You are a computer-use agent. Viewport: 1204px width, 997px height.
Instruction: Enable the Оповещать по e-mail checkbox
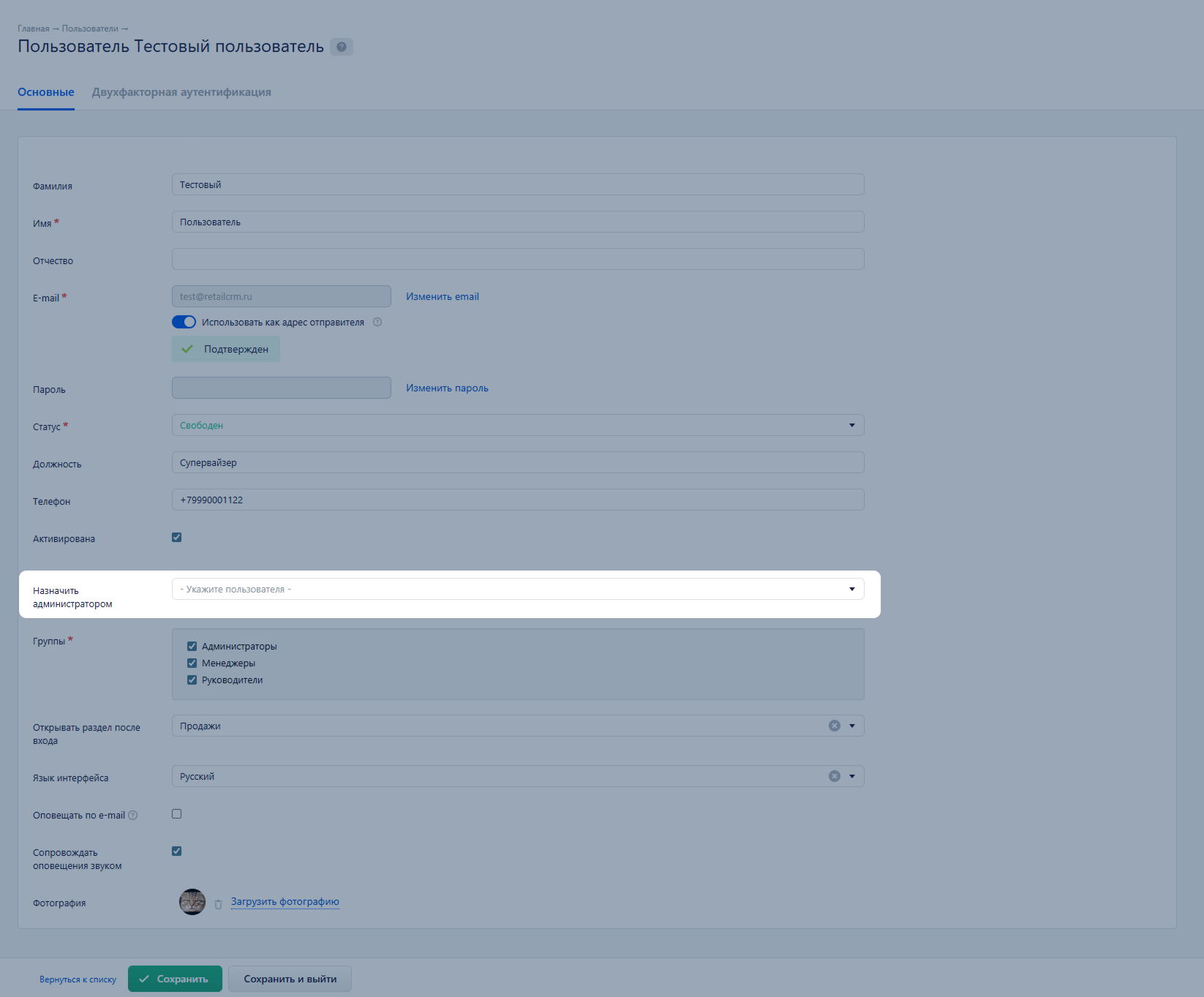tap(177, 814)
